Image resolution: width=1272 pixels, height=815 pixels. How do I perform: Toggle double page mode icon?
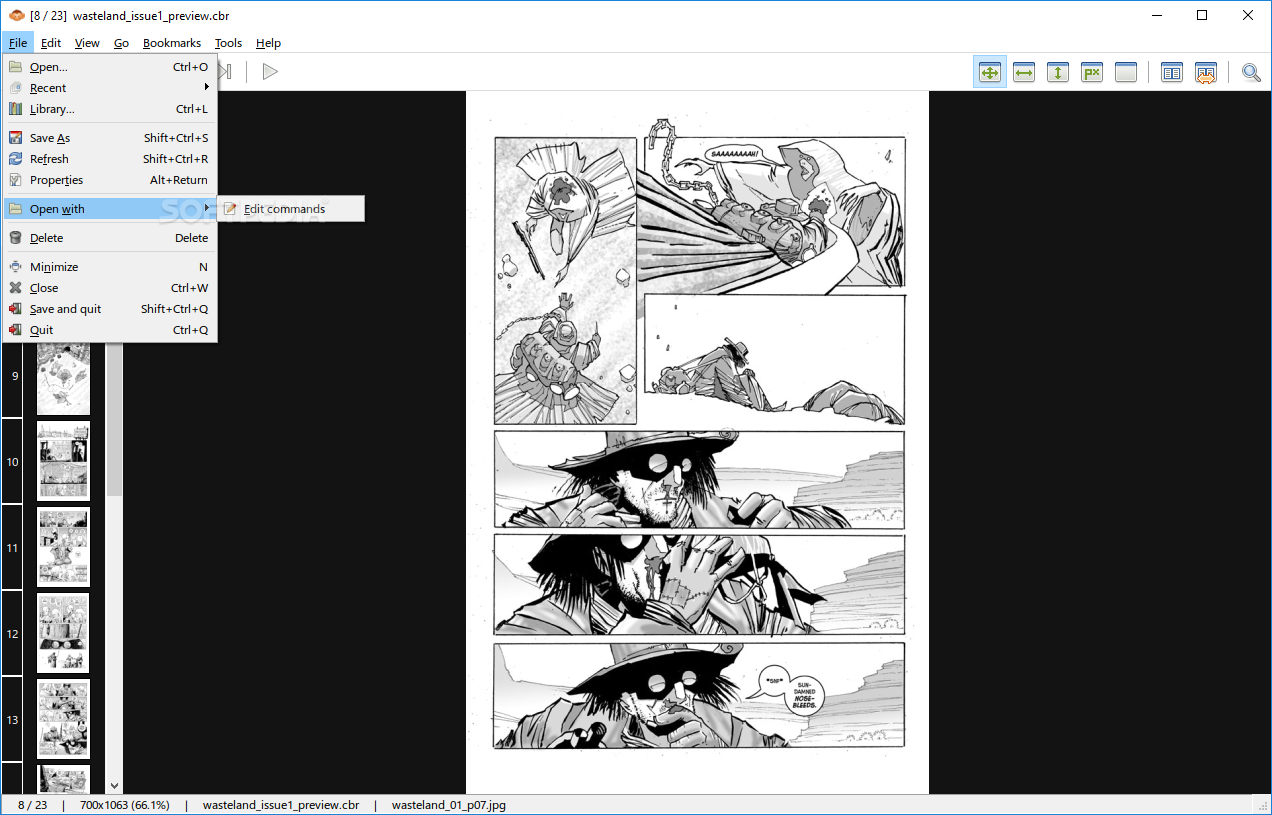click(x=1172, y=72)
